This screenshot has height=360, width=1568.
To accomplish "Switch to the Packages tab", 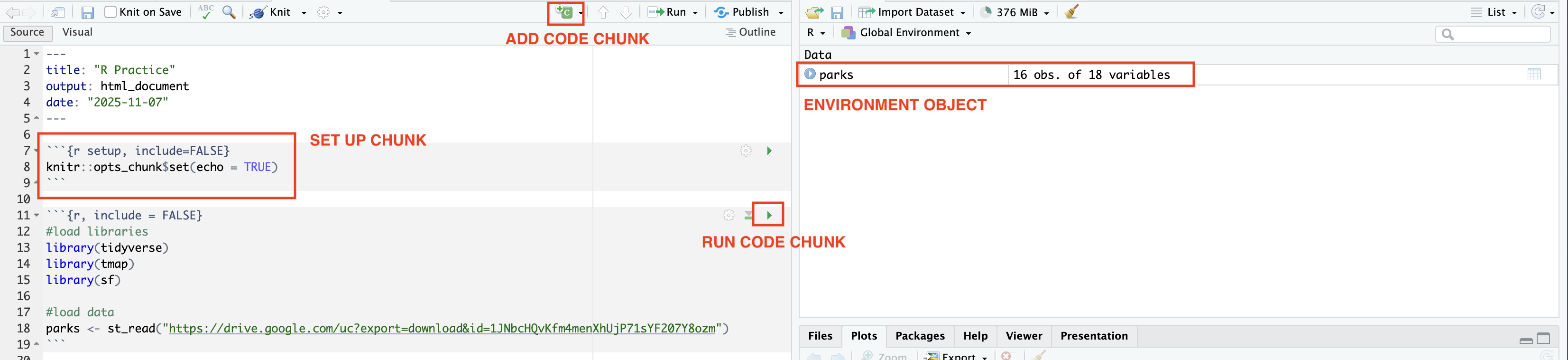I will click(920, 336).
